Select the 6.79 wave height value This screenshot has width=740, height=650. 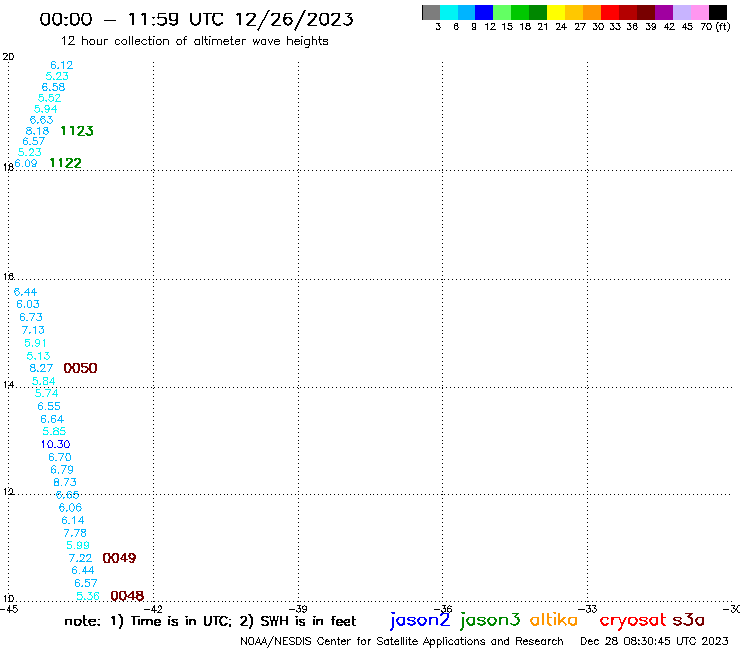pyautogui.click(x=62, y=470)
